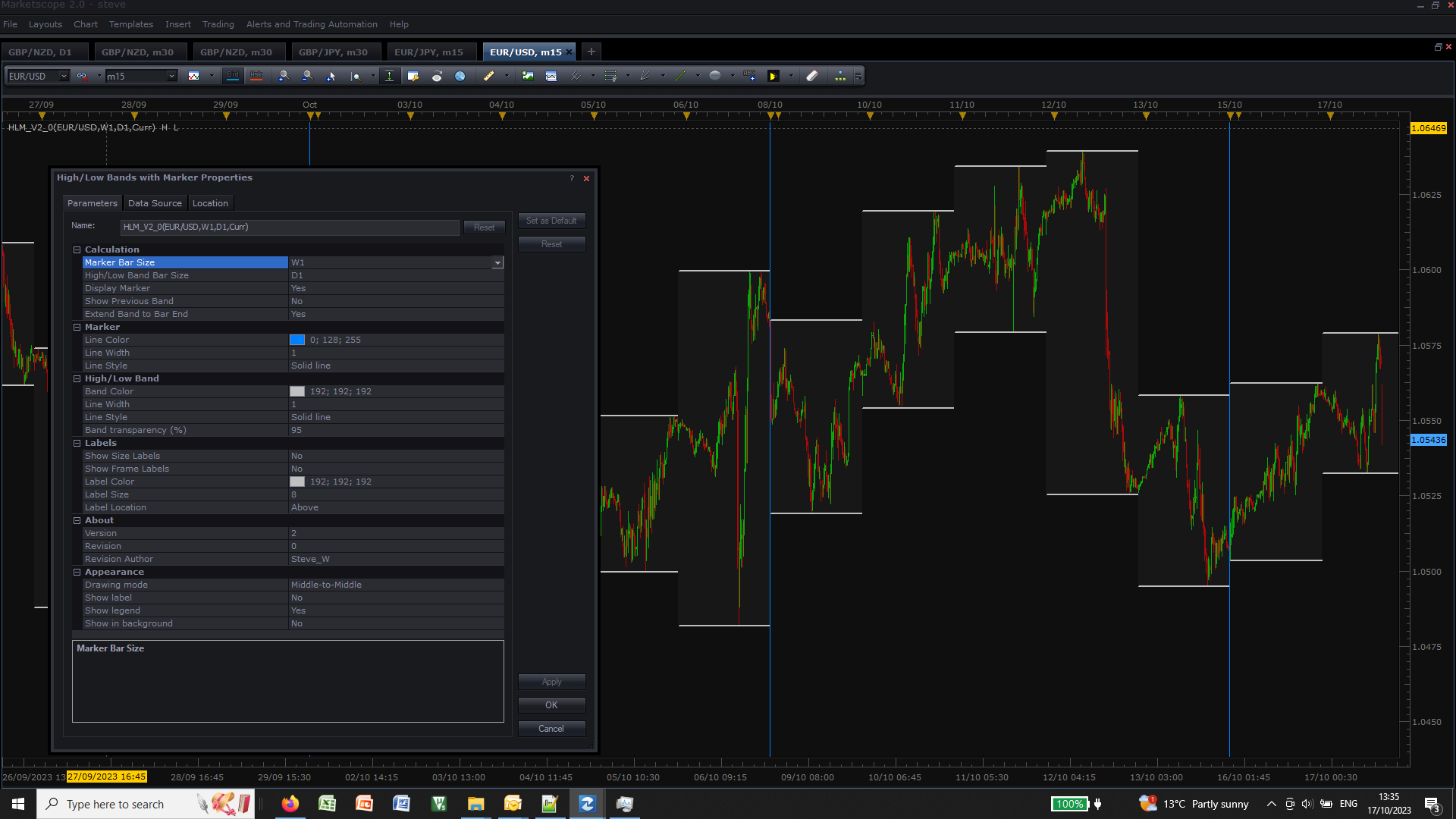Open the m15 timeframe dropdown

pyautogui.click(x=172, y=76)
